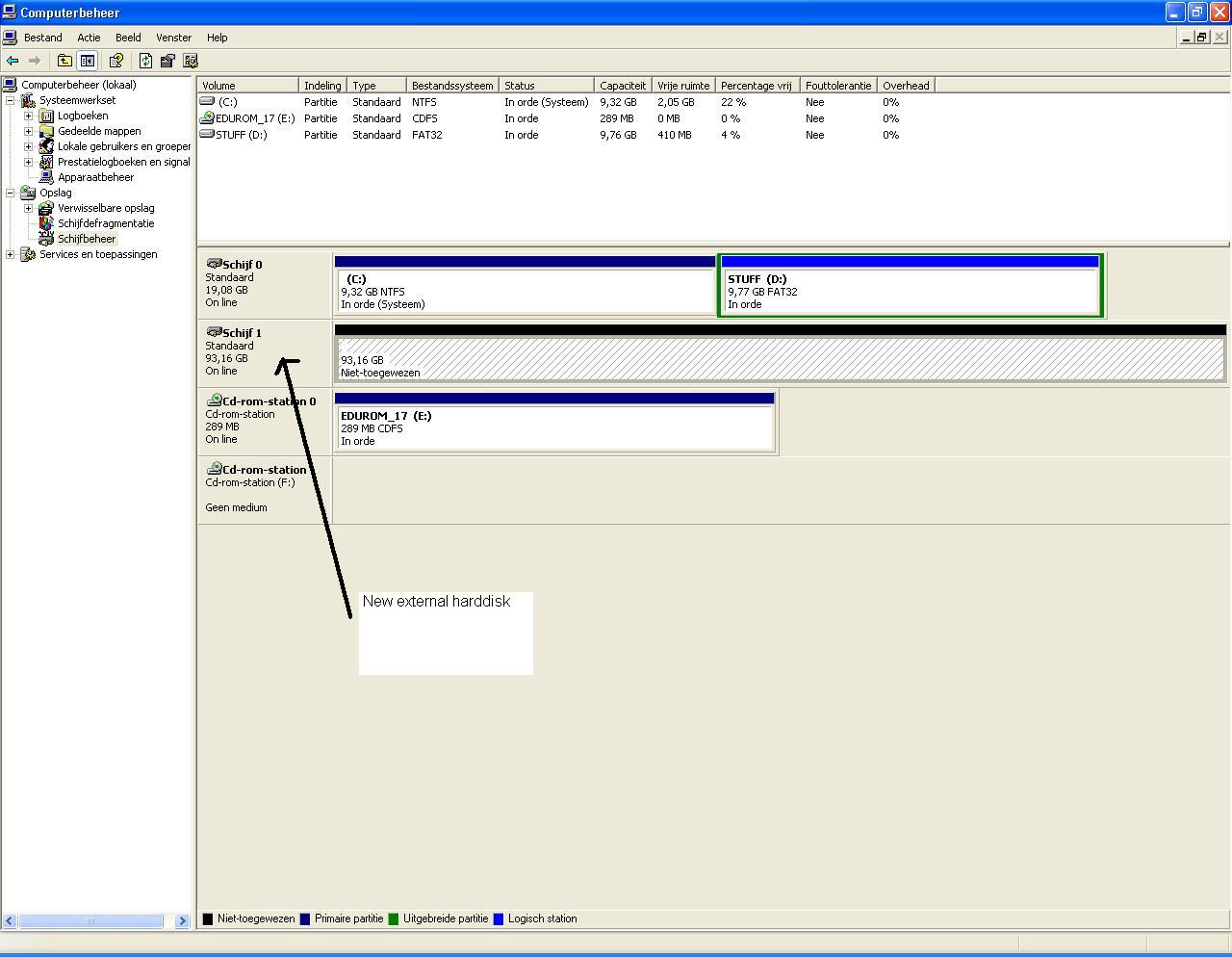Click the Schijf 0 disk icon
Screen dimensions: 1232x957
pyautogui.click(x=214, y=264)
